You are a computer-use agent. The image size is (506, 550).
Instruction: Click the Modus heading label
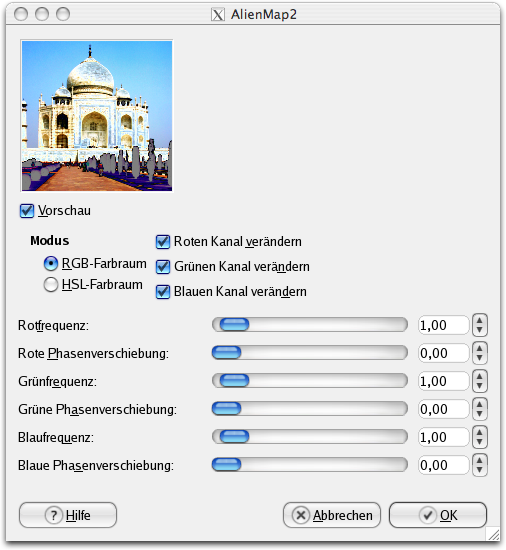point(49,241)
